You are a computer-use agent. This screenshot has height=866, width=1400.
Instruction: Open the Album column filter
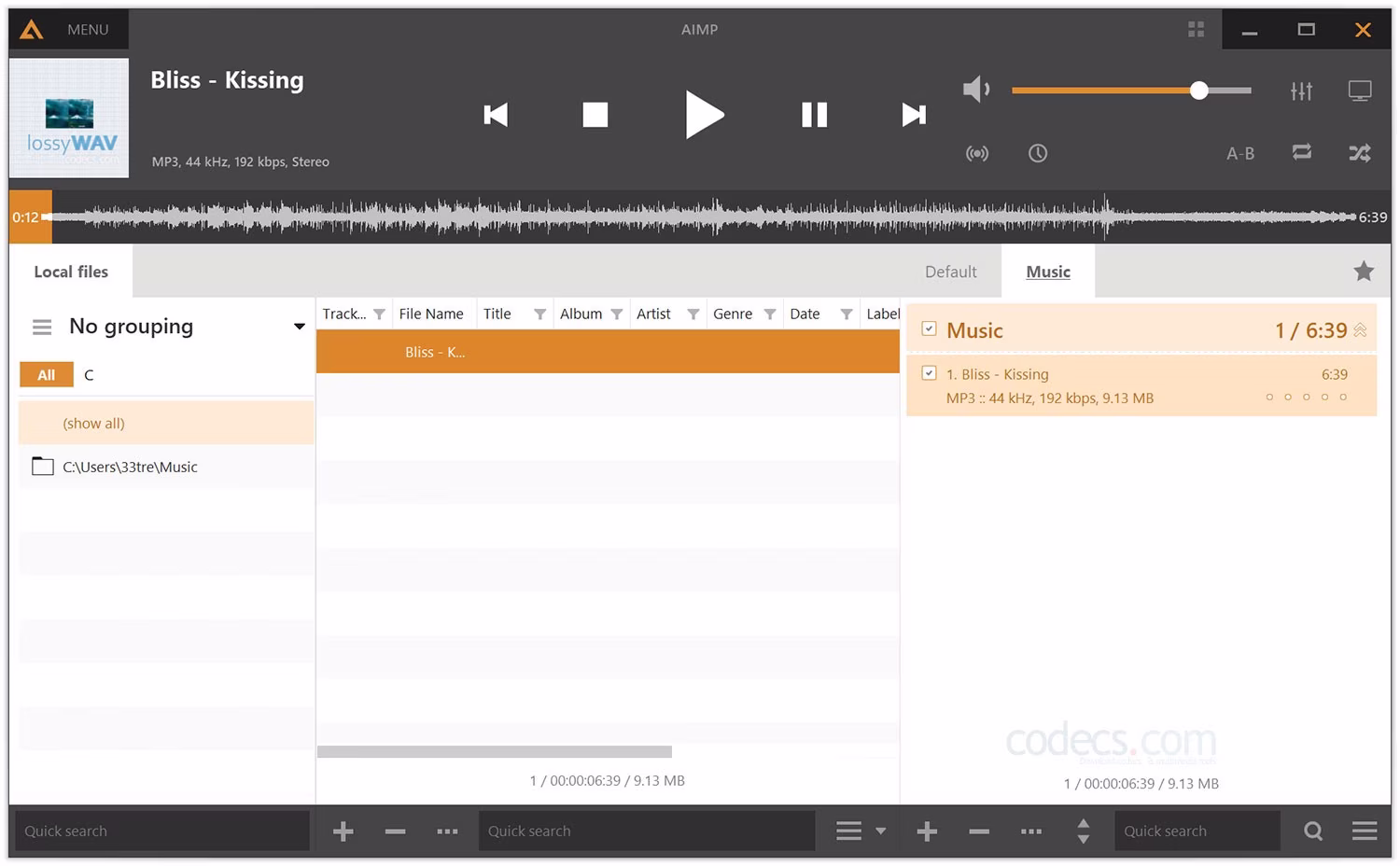[x=616, y=314]
